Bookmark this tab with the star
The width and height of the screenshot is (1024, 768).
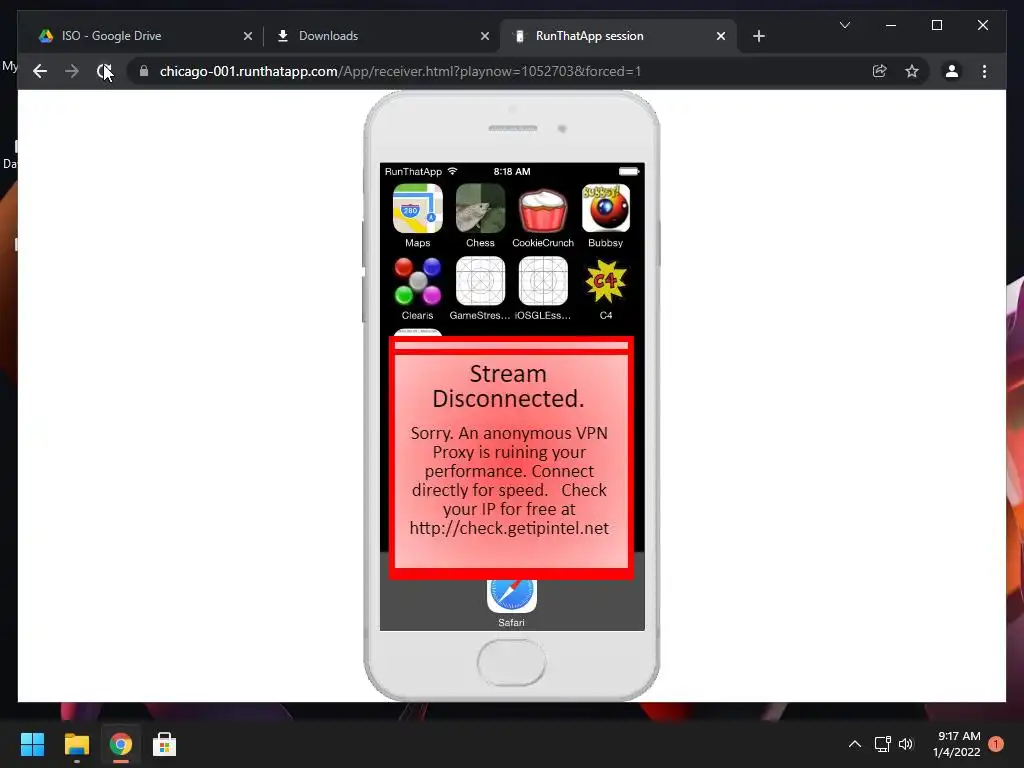912,71
